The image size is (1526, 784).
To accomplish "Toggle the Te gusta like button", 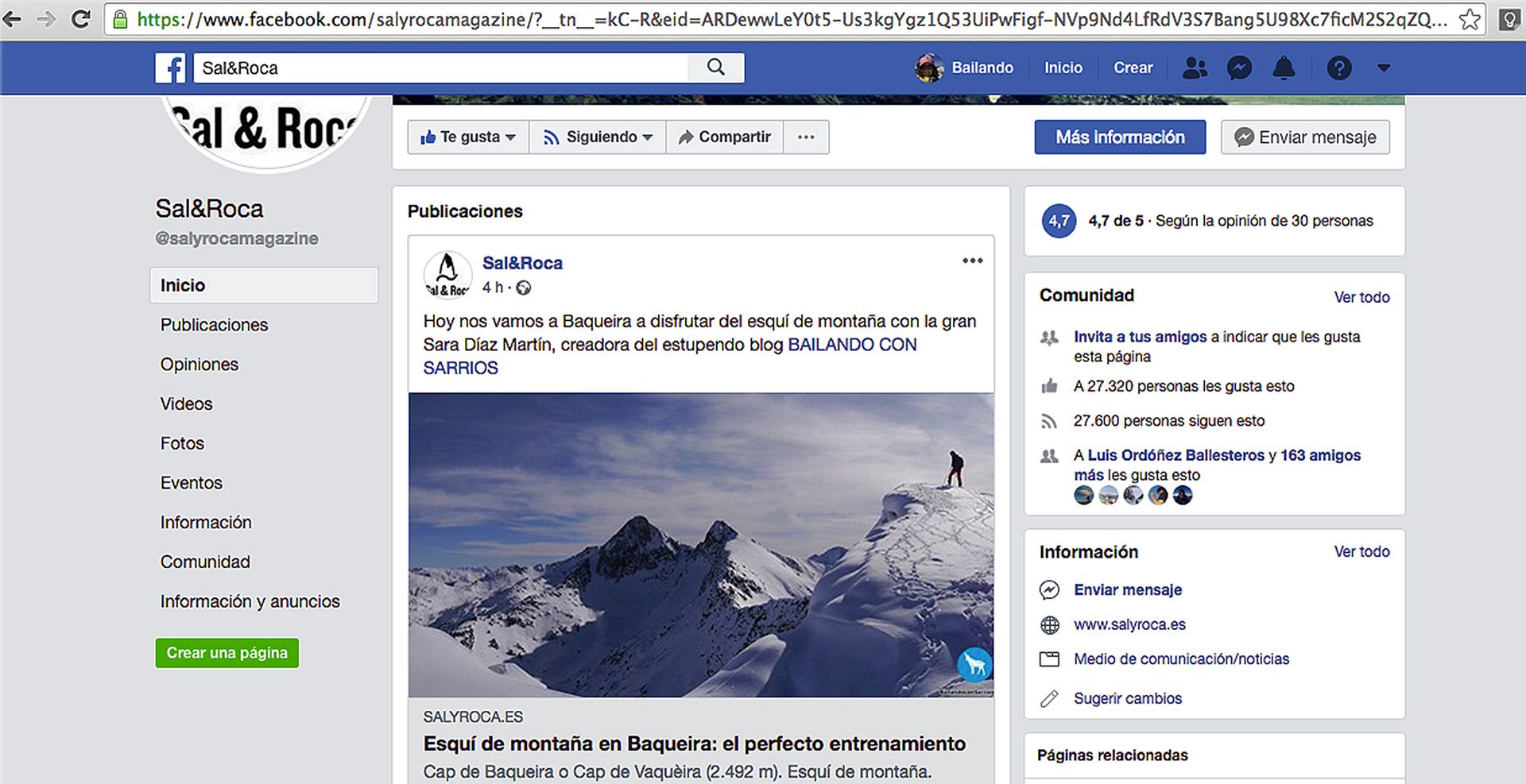I will click(468, 137).
